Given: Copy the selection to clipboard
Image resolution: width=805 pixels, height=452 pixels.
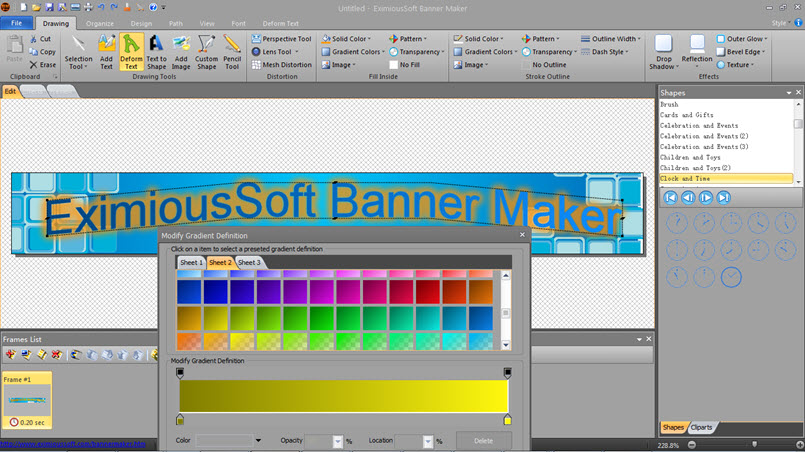Looking at the screenshot, I should [43, 52].
